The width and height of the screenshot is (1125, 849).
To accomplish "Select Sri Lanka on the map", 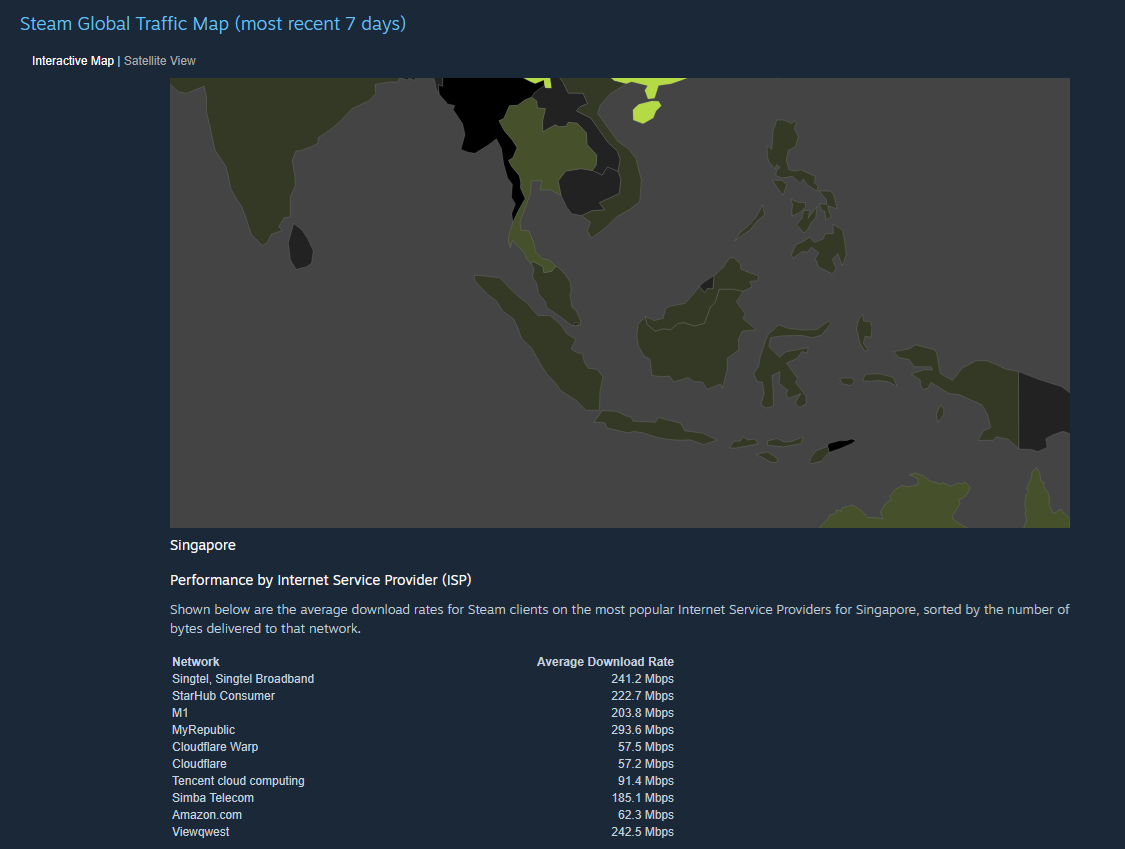I will point(300,248).
